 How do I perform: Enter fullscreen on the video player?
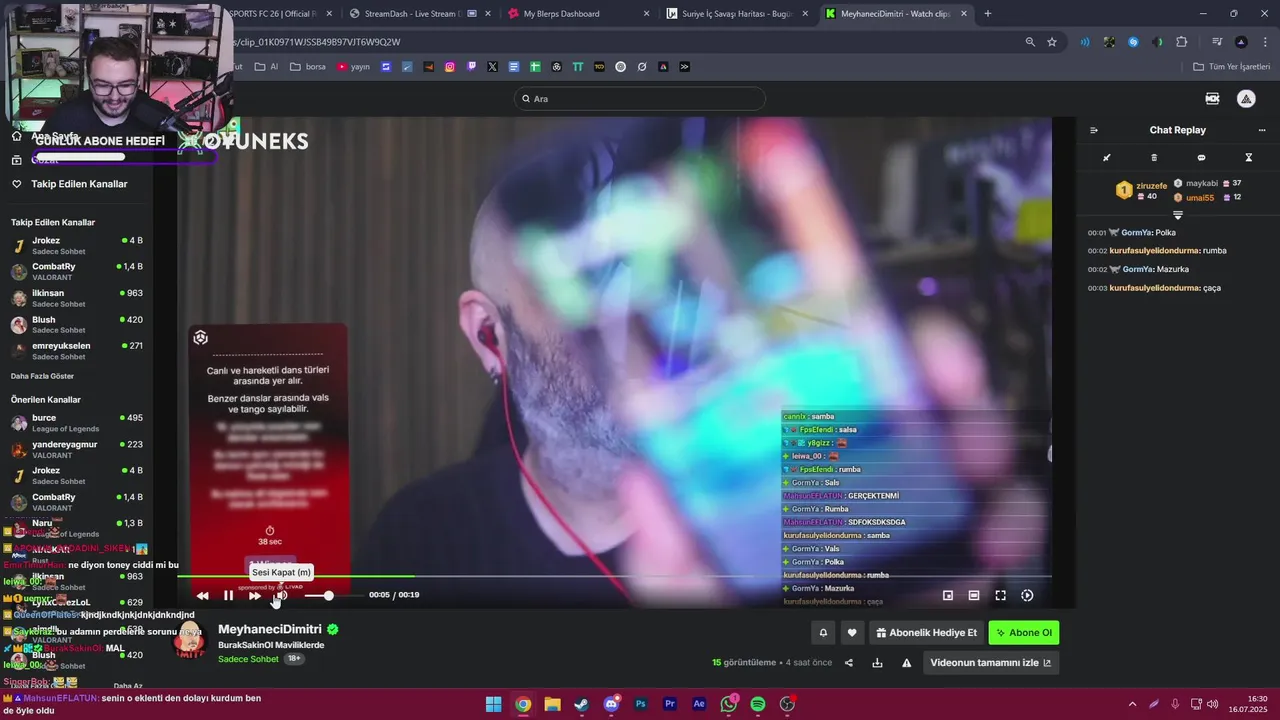[1000, 596]
